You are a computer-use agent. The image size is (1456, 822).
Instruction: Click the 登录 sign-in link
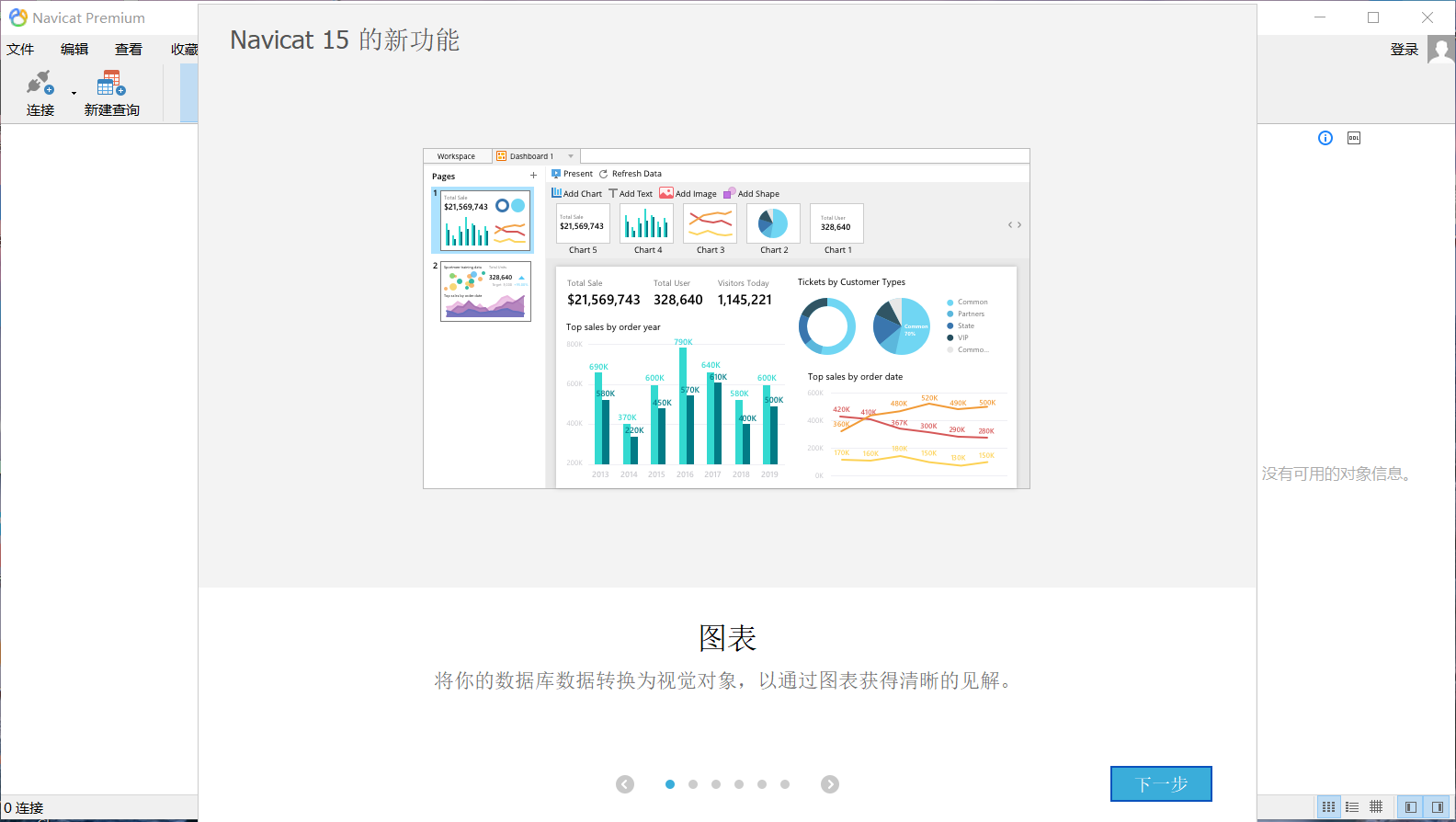coord(1404,50)
